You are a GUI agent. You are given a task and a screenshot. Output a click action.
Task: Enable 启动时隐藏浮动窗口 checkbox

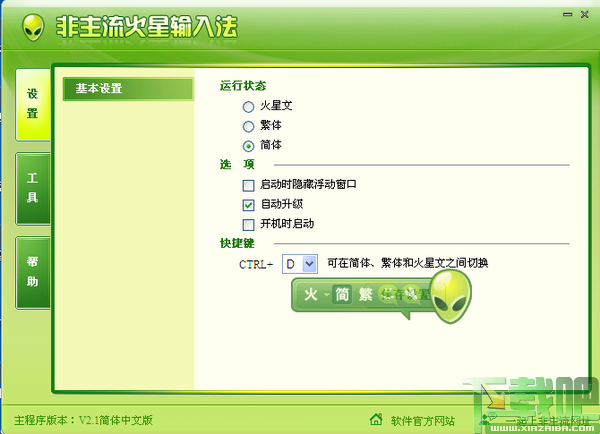pyautogui.click(x=248, y=185)
